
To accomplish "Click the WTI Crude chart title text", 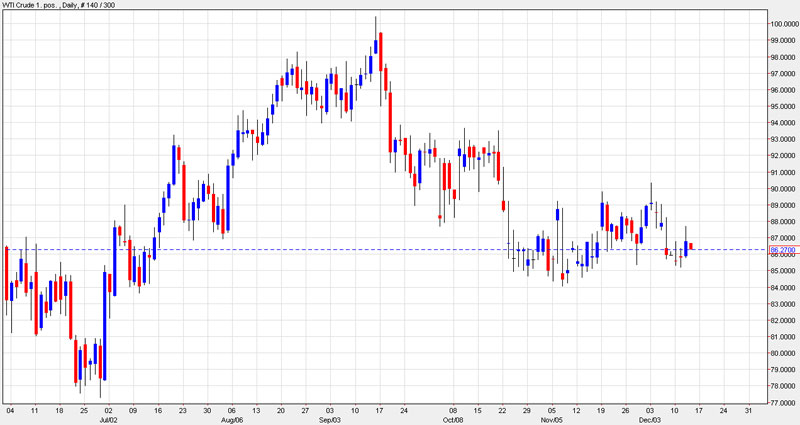I will 59,5.
